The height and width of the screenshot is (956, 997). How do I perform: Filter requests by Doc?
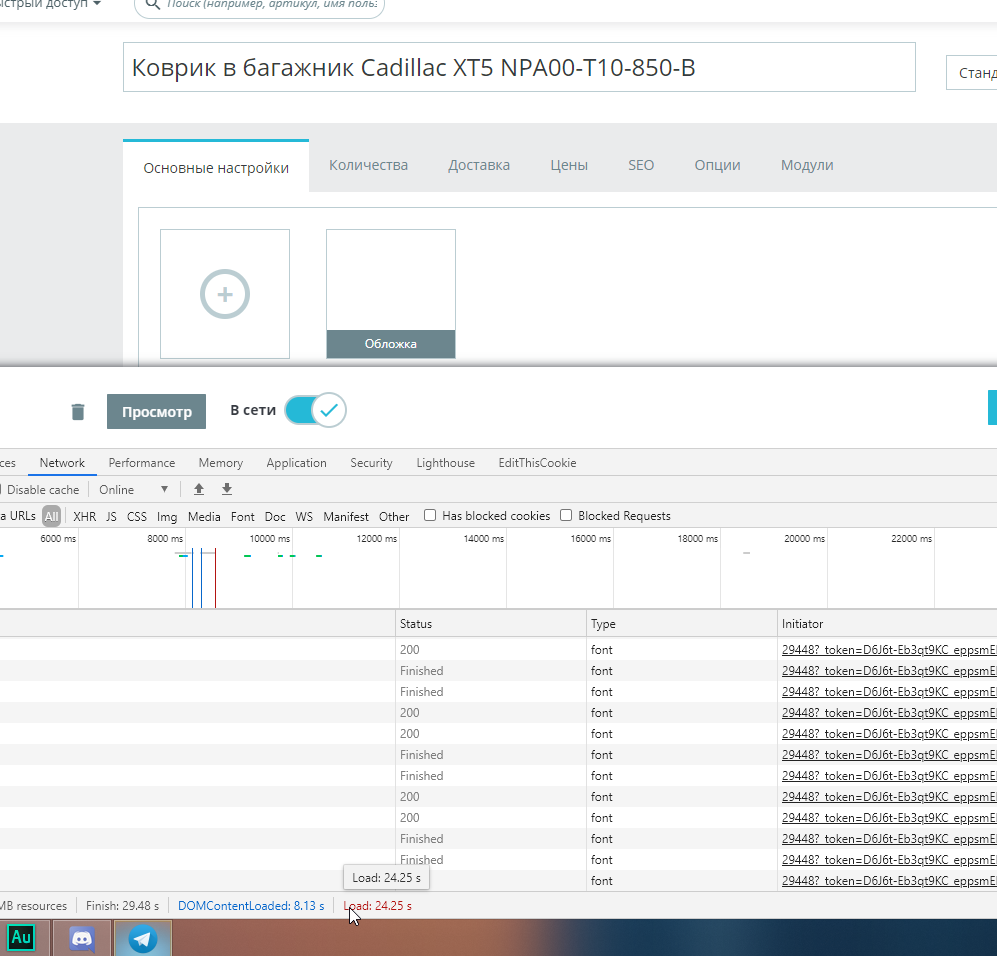[275, 517]
